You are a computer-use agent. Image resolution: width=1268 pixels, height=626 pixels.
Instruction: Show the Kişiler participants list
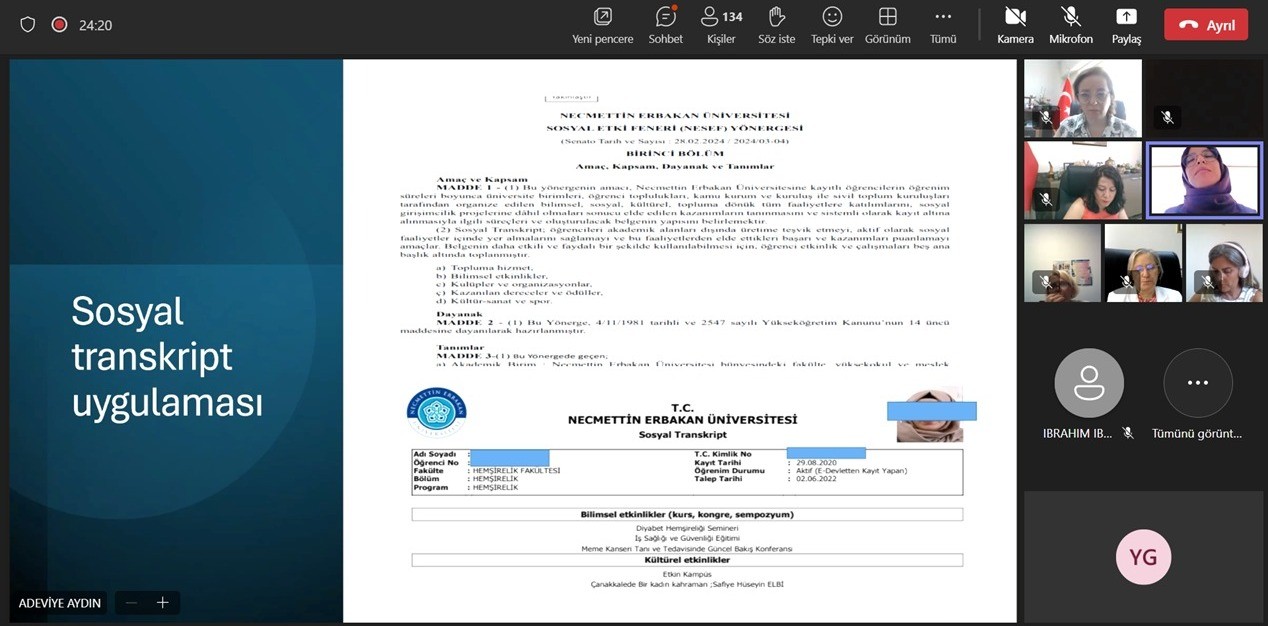pyautogui.click(x=721, y=17)
